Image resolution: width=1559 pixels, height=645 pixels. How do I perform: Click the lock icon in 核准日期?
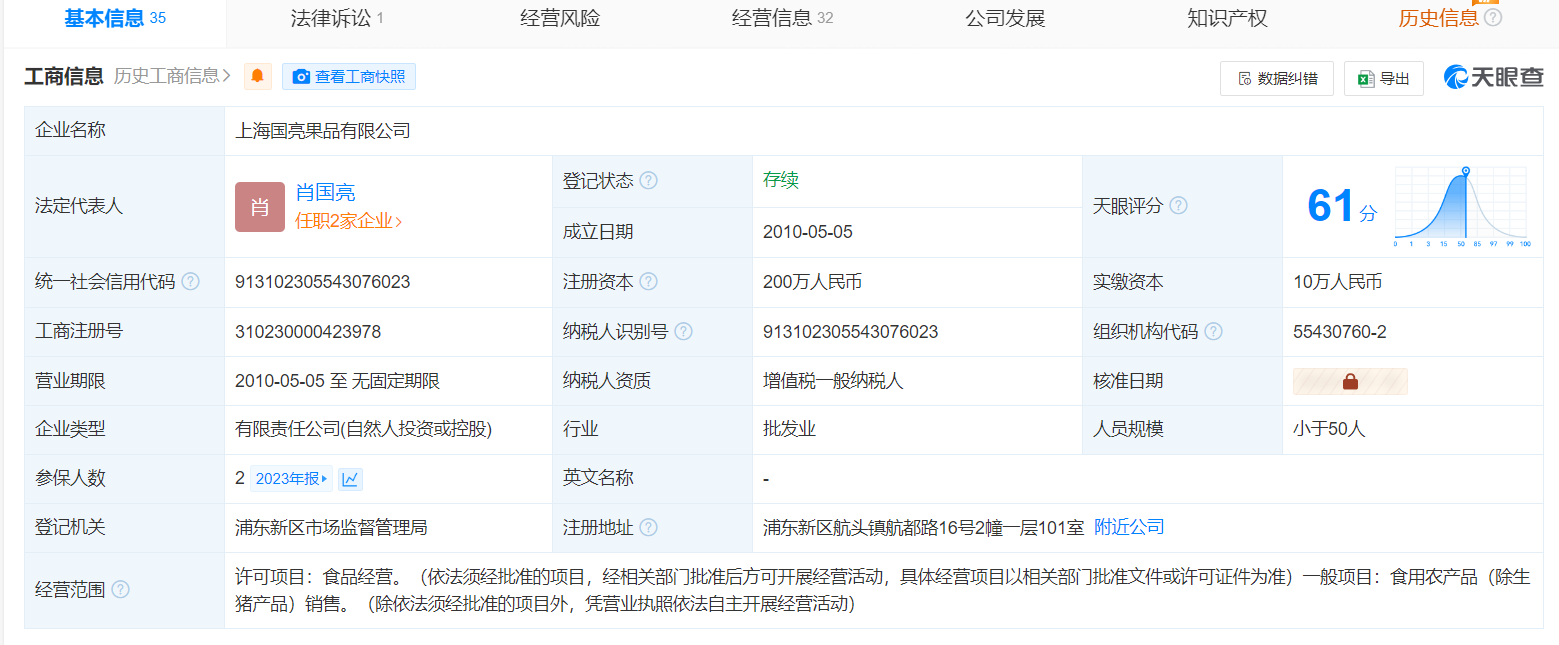pyautogui.click(x=1350, y=381)
